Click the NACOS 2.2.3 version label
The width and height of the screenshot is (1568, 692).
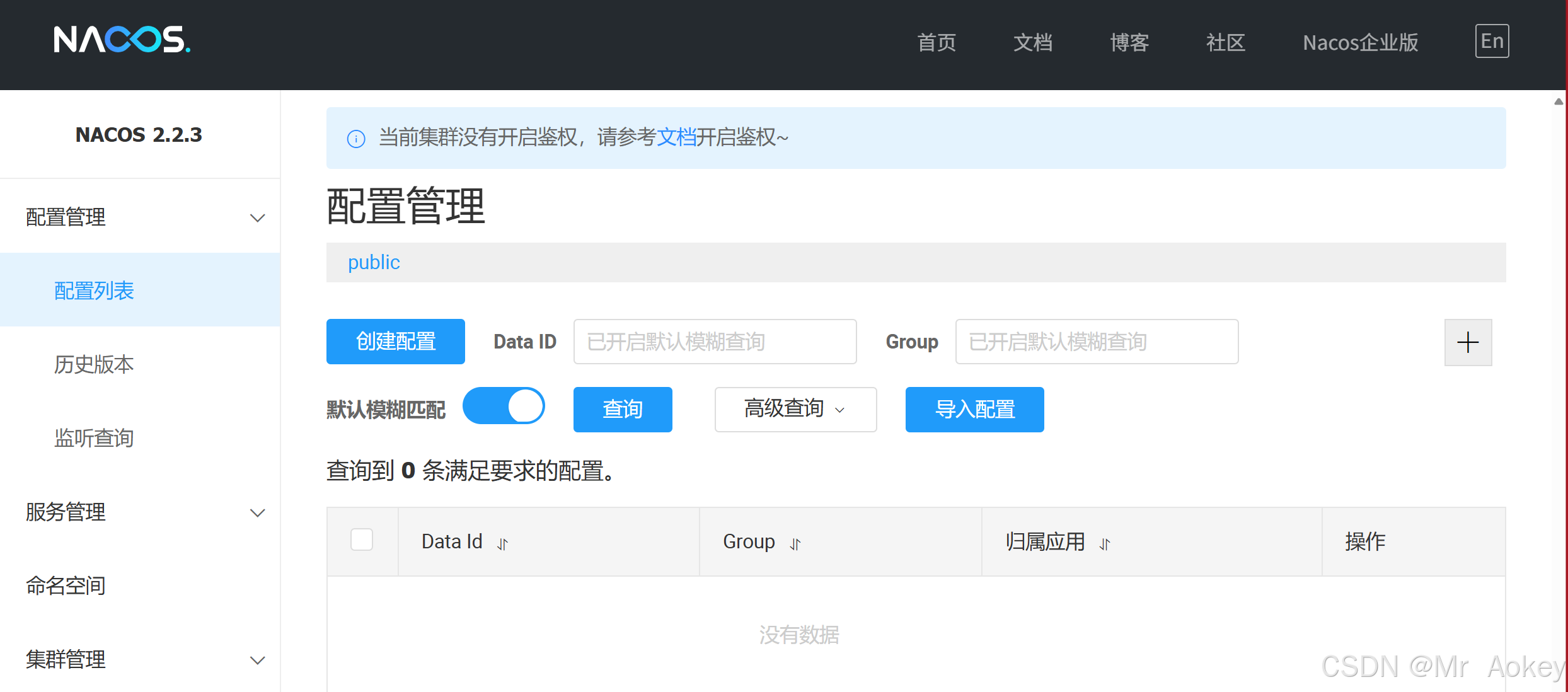click(139, 134)
